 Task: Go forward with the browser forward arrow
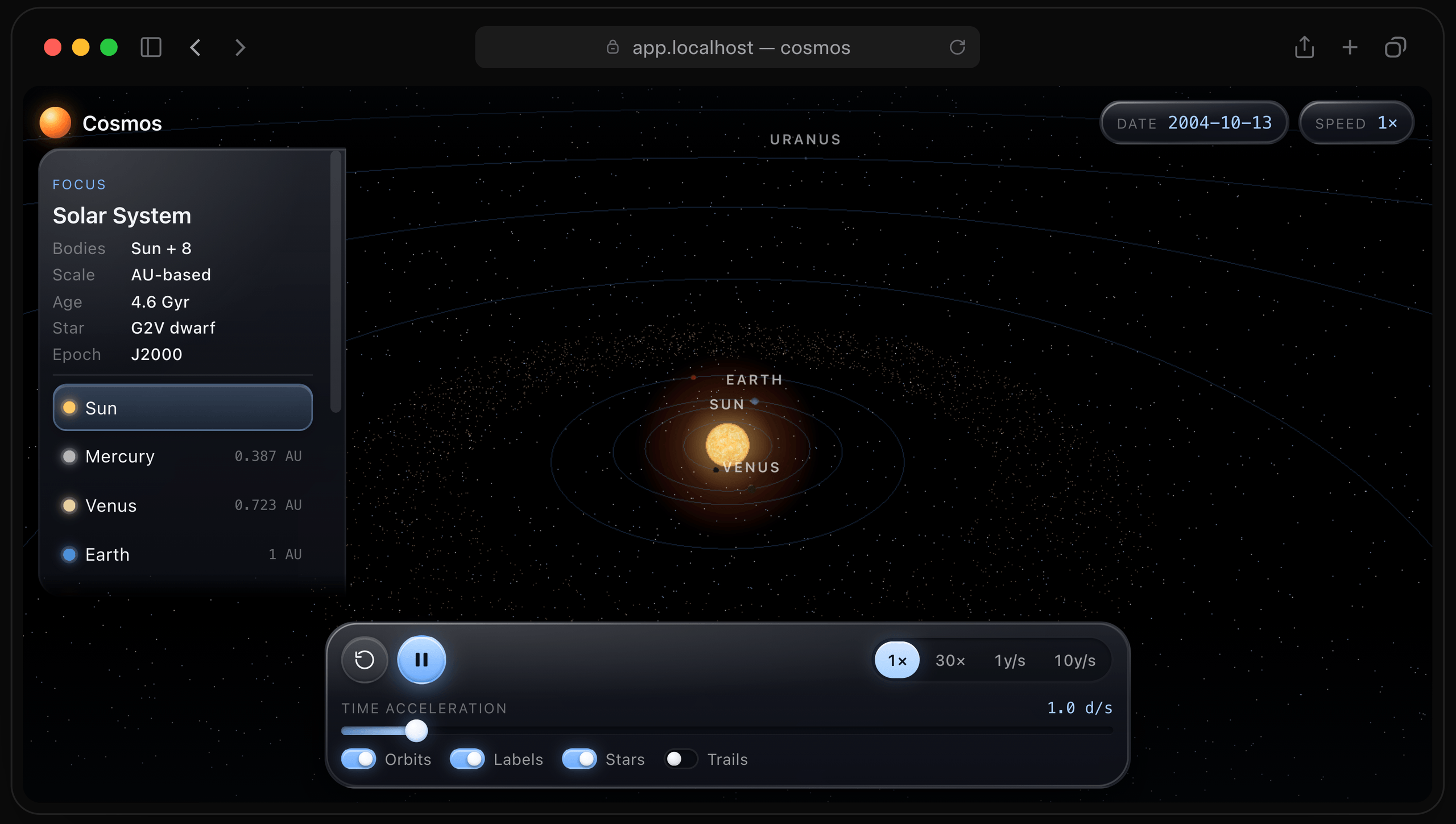[240, 47]
